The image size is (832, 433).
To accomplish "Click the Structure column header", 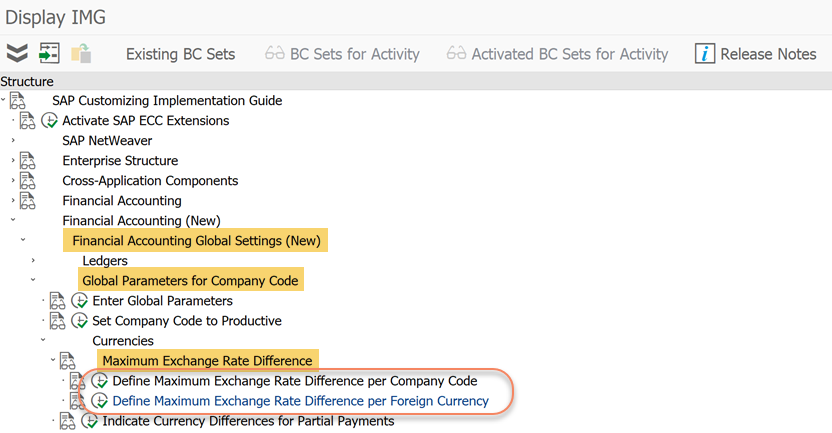I will (x=28, y=81).
